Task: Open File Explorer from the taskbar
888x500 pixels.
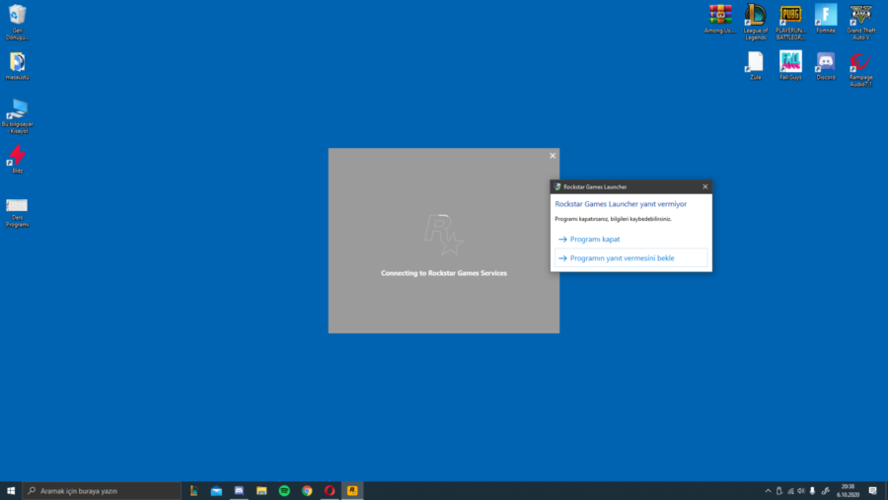Action: 262,490
